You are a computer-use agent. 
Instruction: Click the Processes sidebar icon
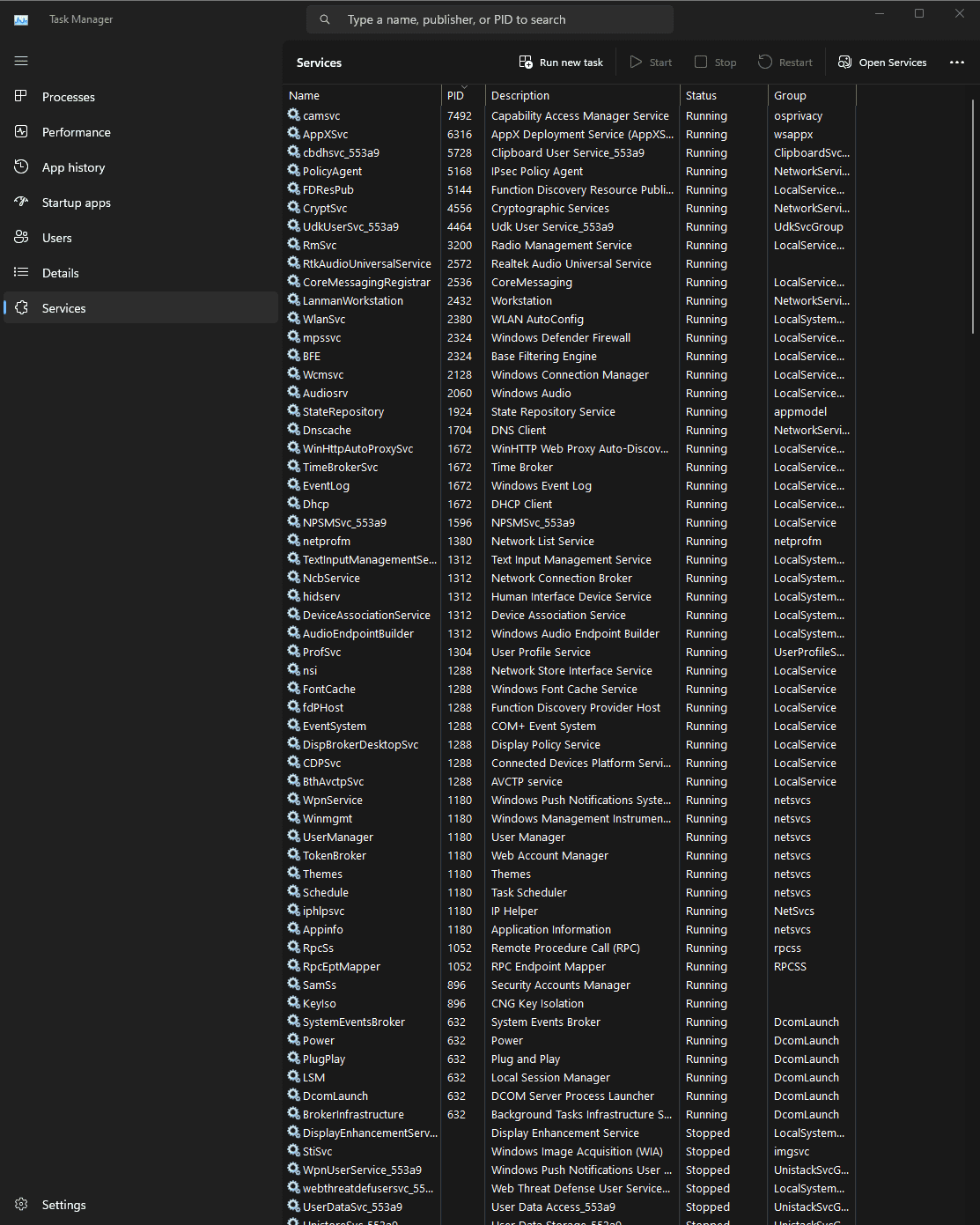pos(21,96)
